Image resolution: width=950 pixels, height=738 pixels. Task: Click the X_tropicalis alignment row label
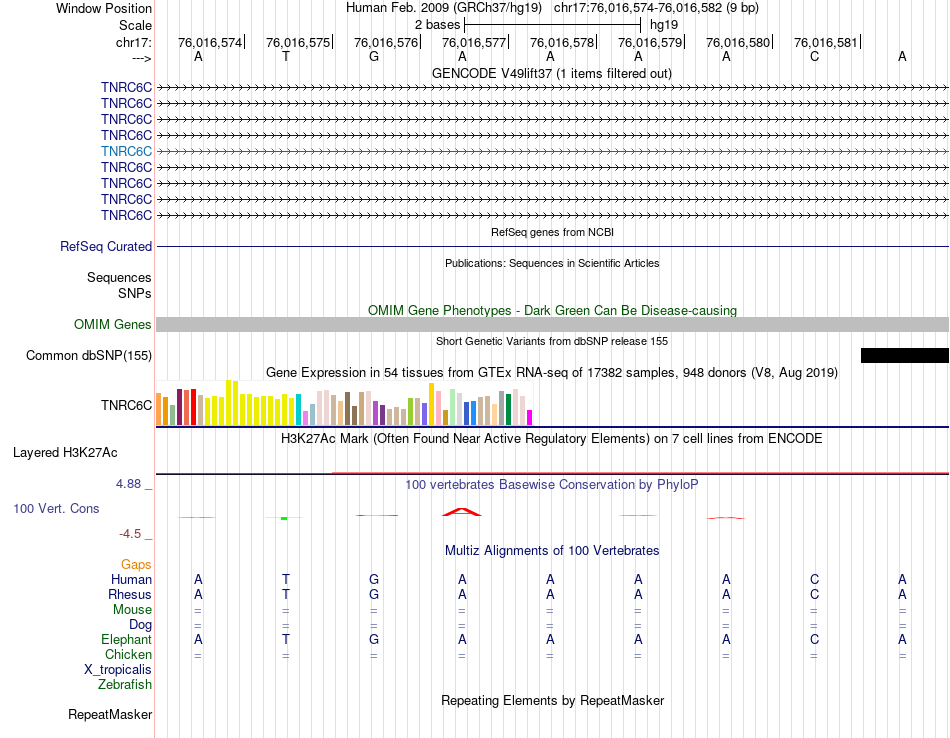[118, 670]
